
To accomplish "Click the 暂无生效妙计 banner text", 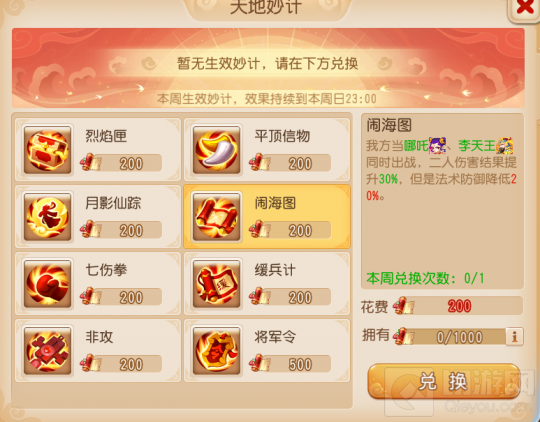I will (x=267, y=63).
